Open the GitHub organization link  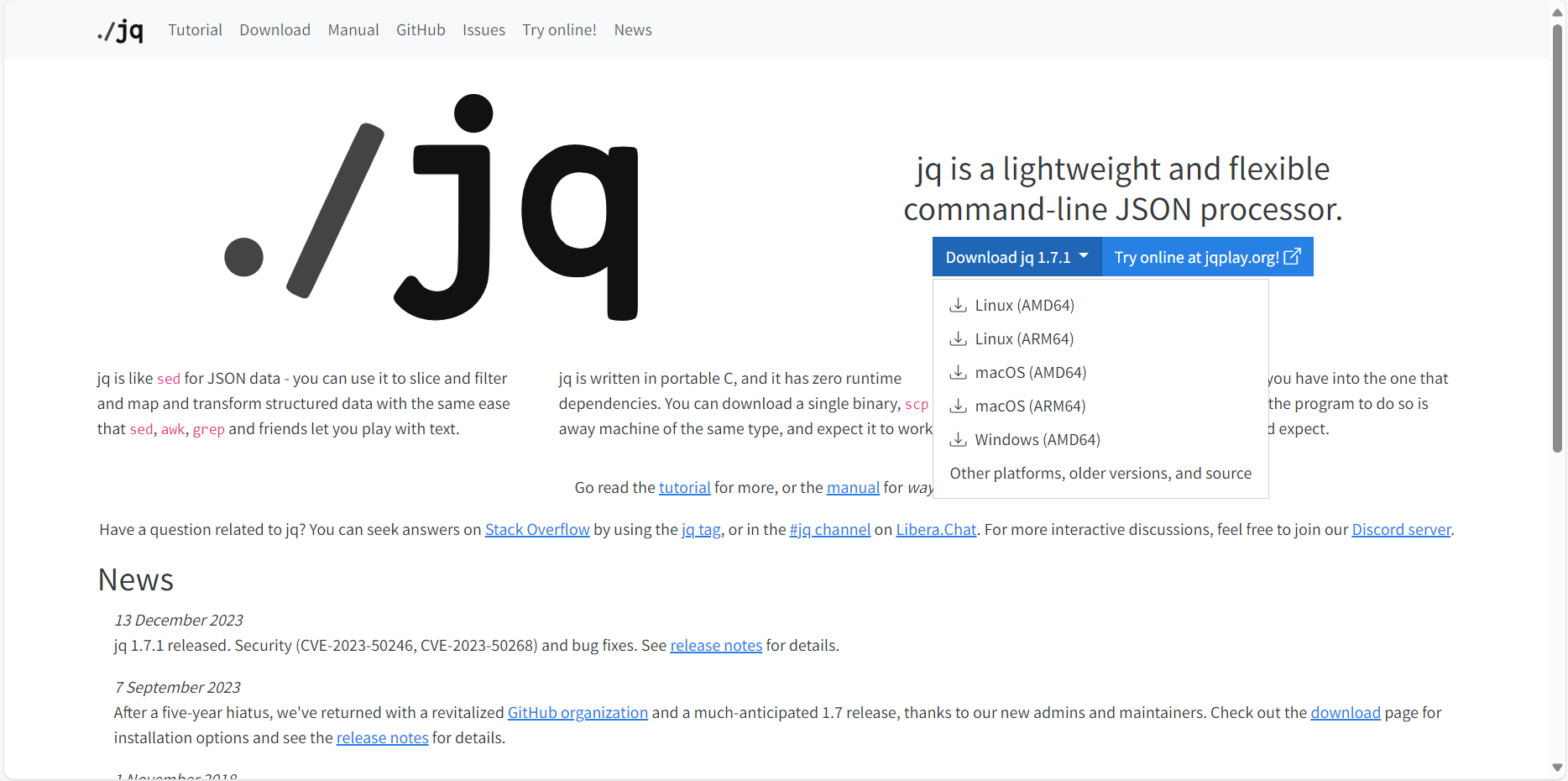[x=578, y=713]
